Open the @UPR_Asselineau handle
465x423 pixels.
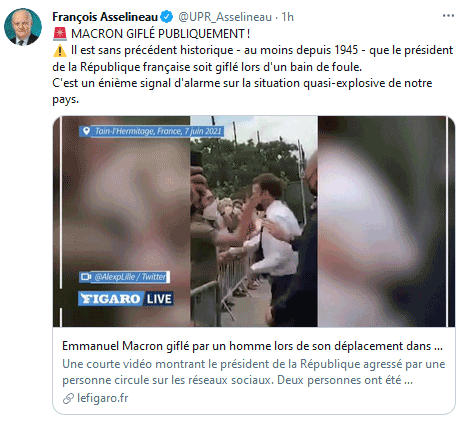coord(225,17)
